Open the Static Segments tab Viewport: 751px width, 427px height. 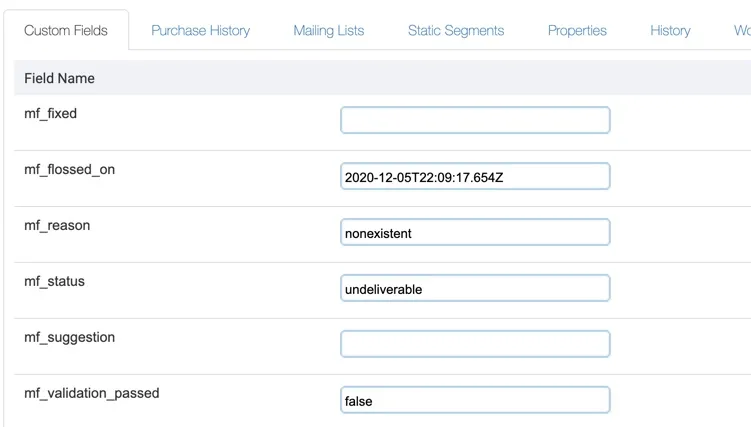point(455,31)
